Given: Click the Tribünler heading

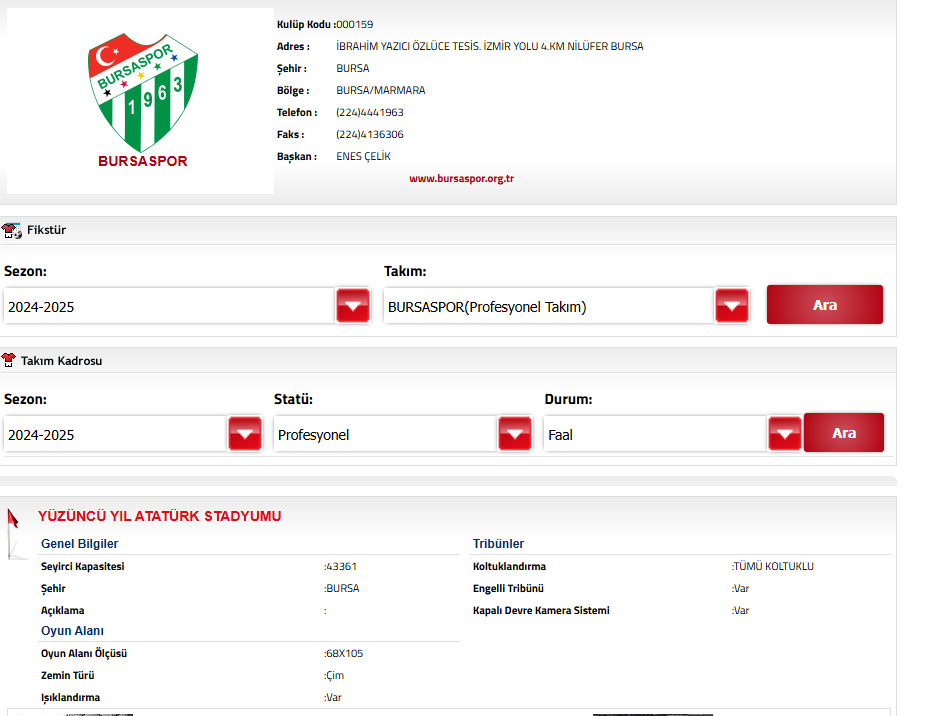Looking at the screenshot, I should point(498,544).
